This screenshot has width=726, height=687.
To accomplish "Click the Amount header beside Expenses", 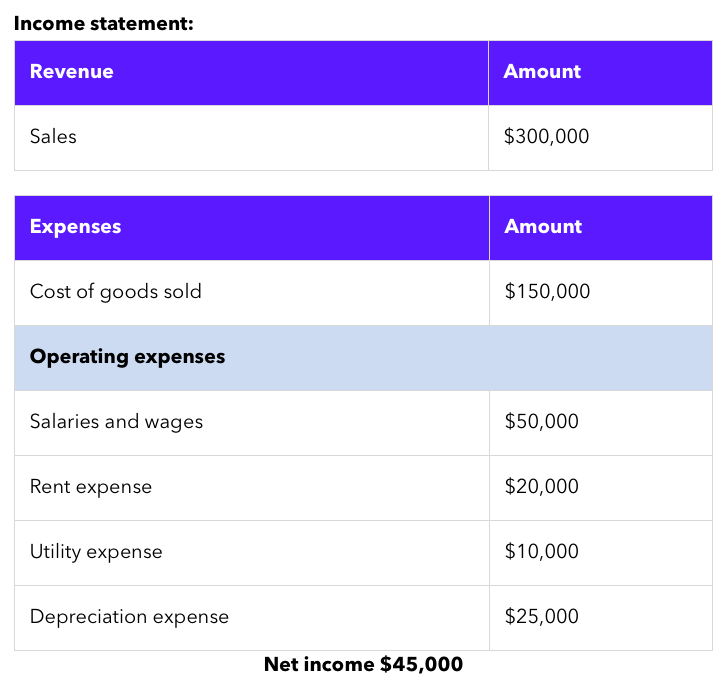I will pyautogui.click(x=543, y=227).
